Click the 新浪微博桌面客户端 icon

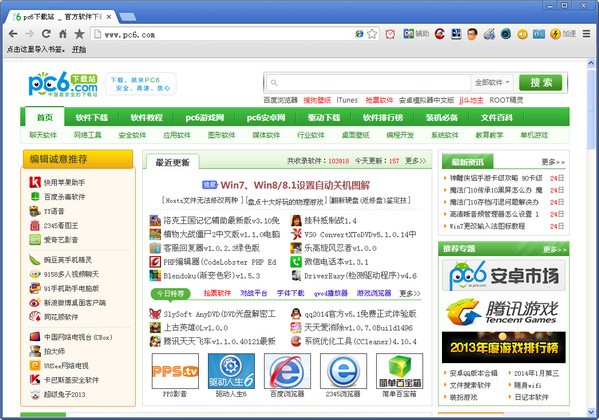[x=35, y=303]
